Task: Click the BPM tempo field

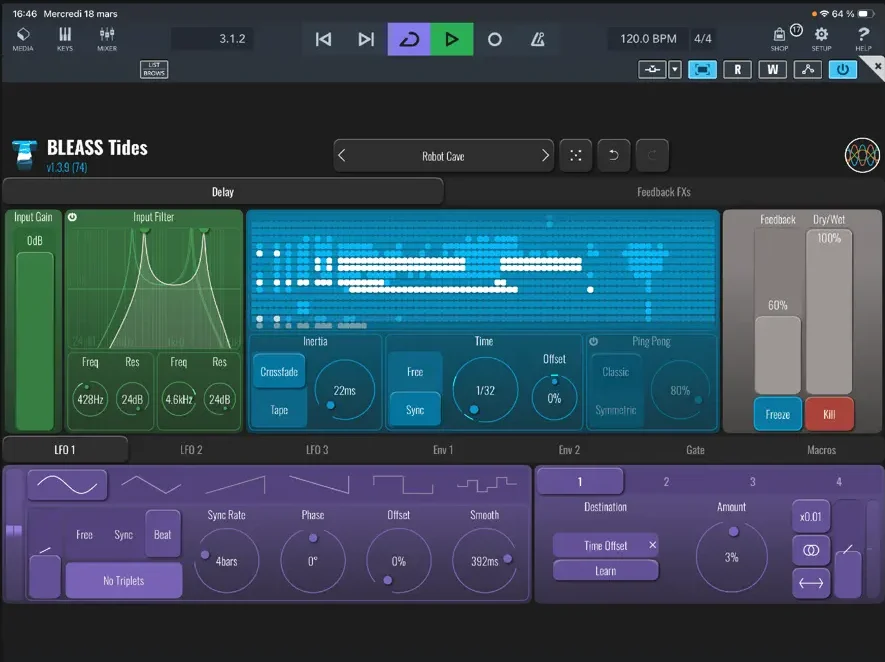Action: tap(648, 39)
